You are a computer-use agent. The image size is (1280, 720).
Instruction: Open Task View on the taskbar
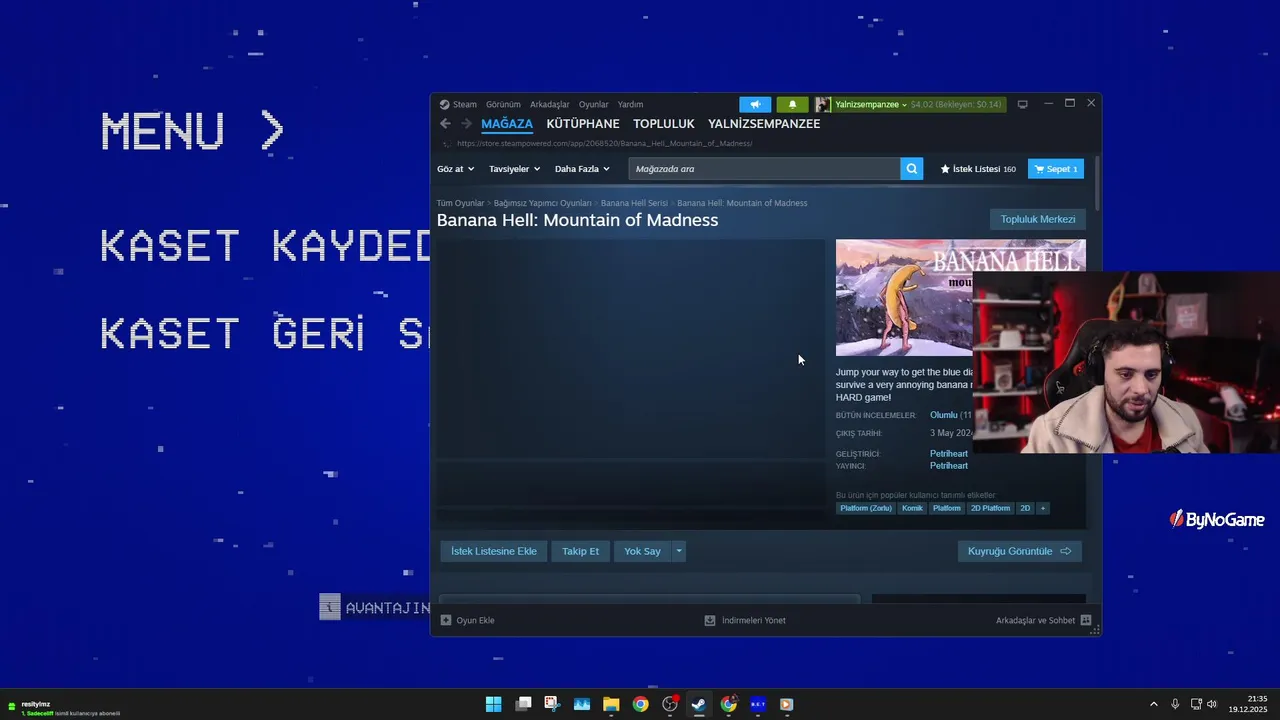click(x=523, y=704)
